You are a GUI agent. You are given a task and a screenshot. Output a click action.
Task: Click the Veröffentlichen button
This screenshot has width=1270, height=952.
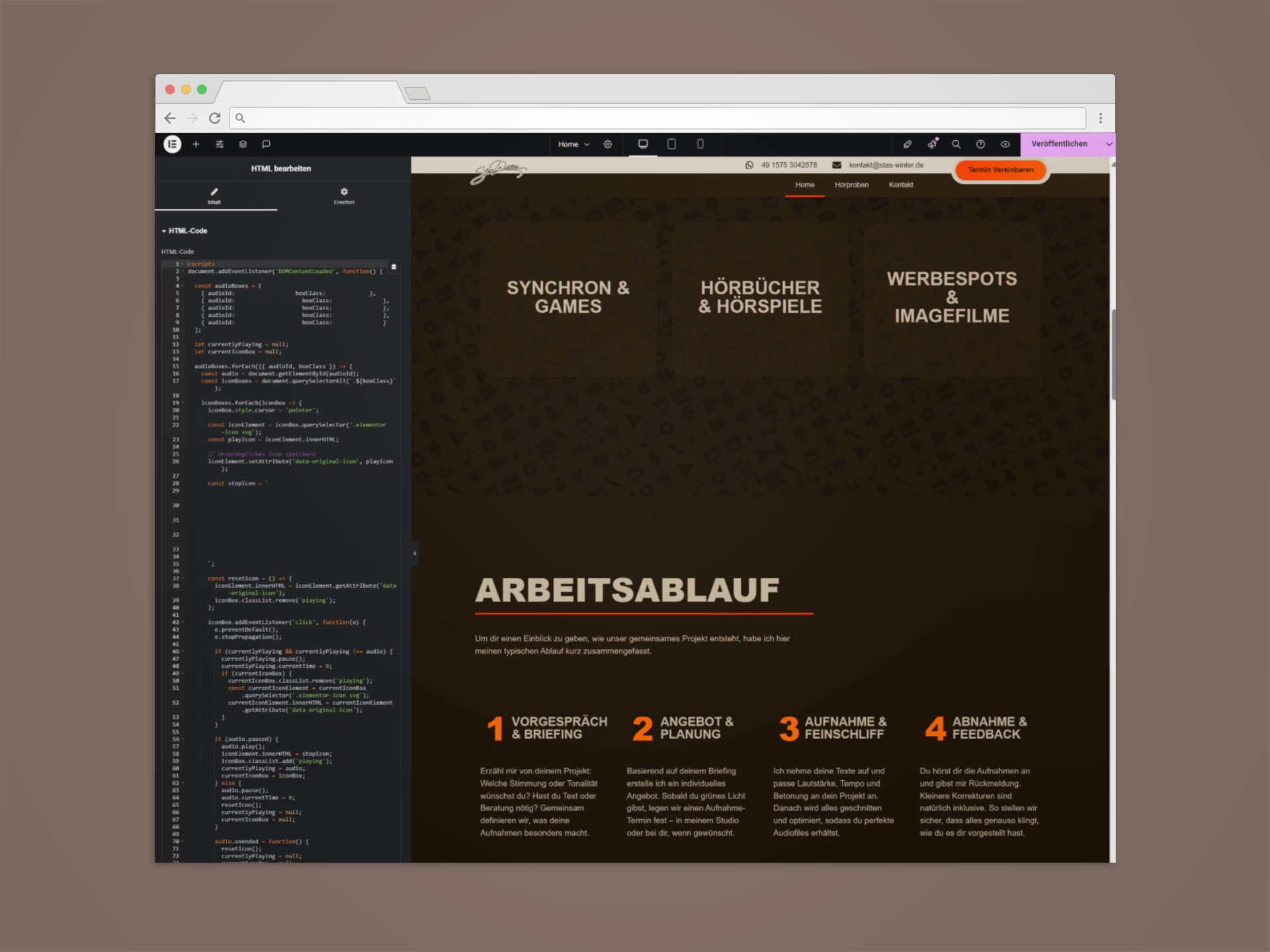tap(1058, 144)
